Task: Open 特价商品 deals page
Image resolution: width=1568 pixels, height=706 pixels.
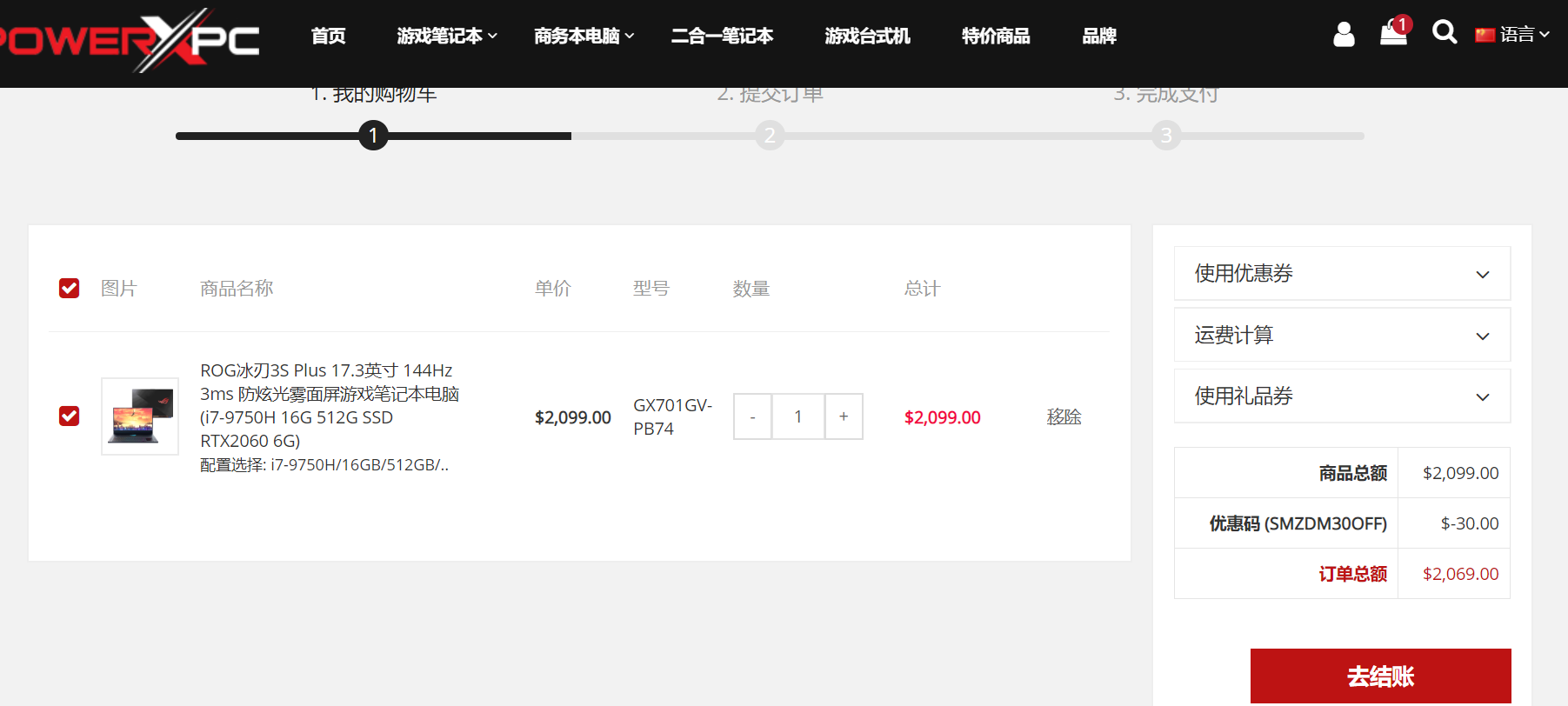Action: point(996,36)
